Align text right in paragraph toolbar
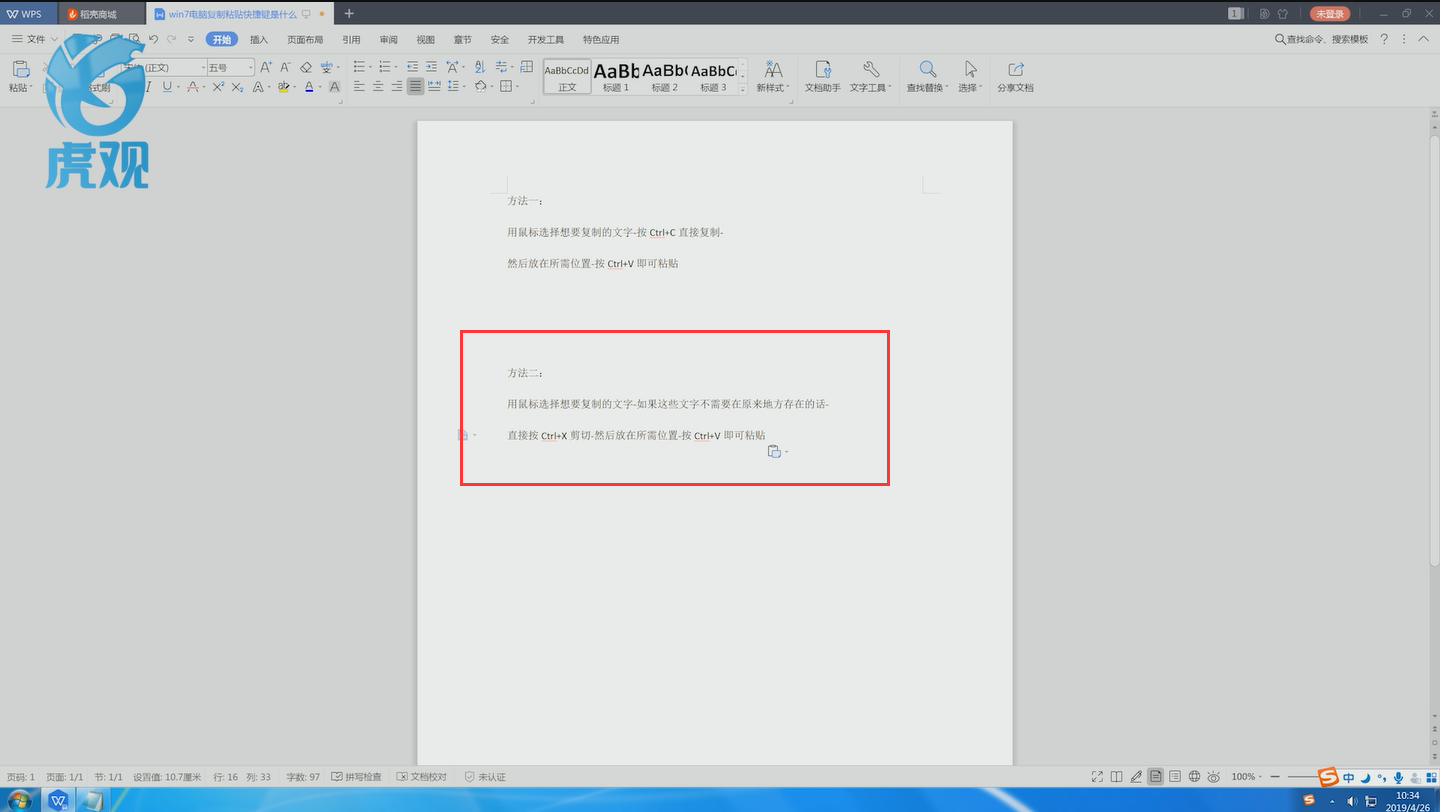Screen dimensions: 1440x812 pos(397,87)
